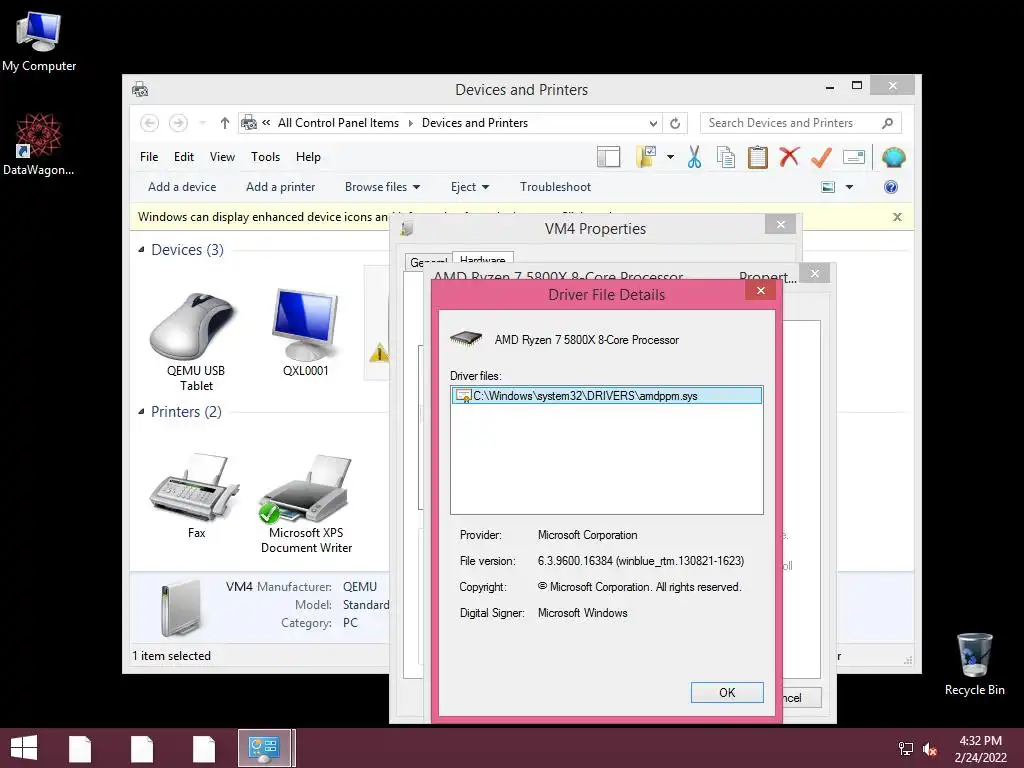Click the Control Panel taskbar button
The image size is (1024, 768).
point(264,748)
